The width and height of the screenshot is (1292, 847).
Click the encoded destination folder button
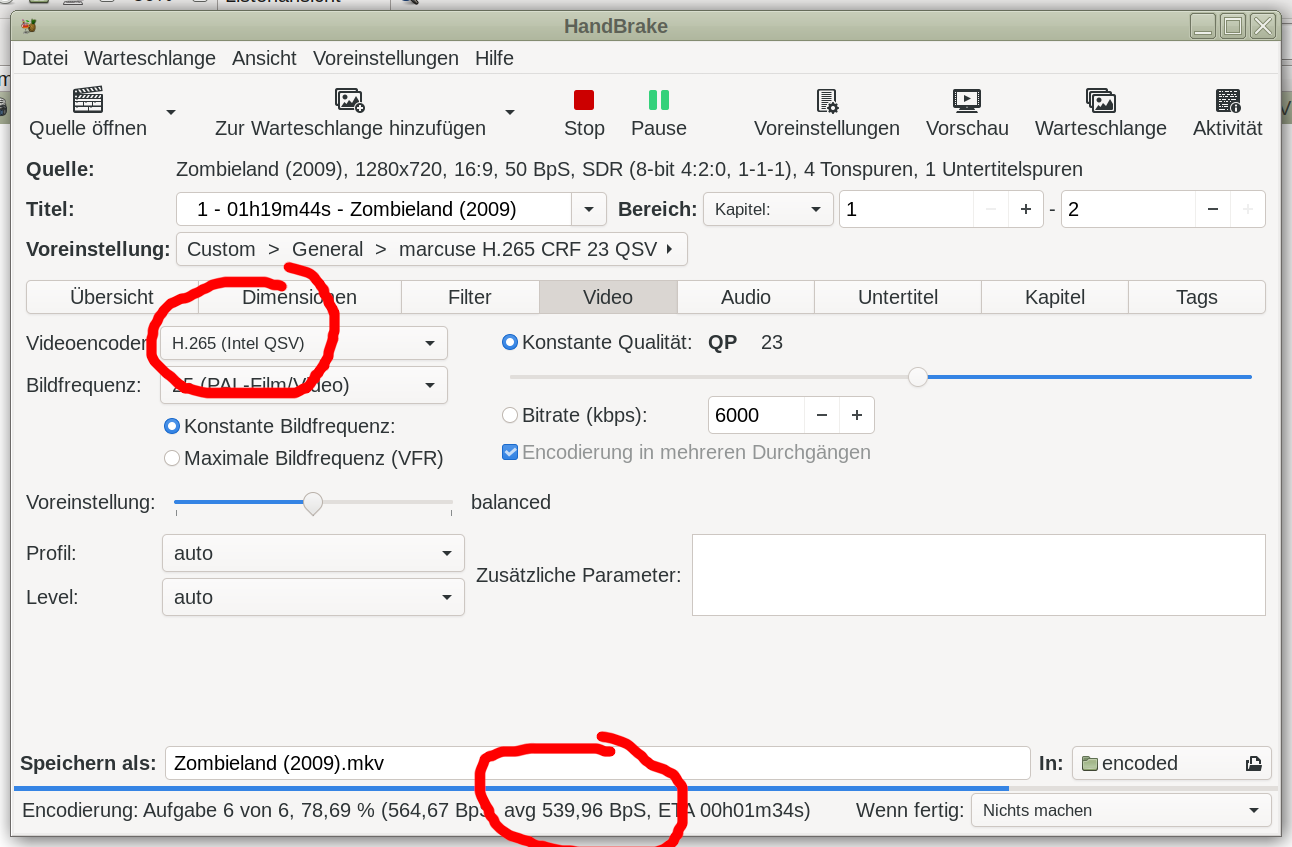click(1171, 763)
